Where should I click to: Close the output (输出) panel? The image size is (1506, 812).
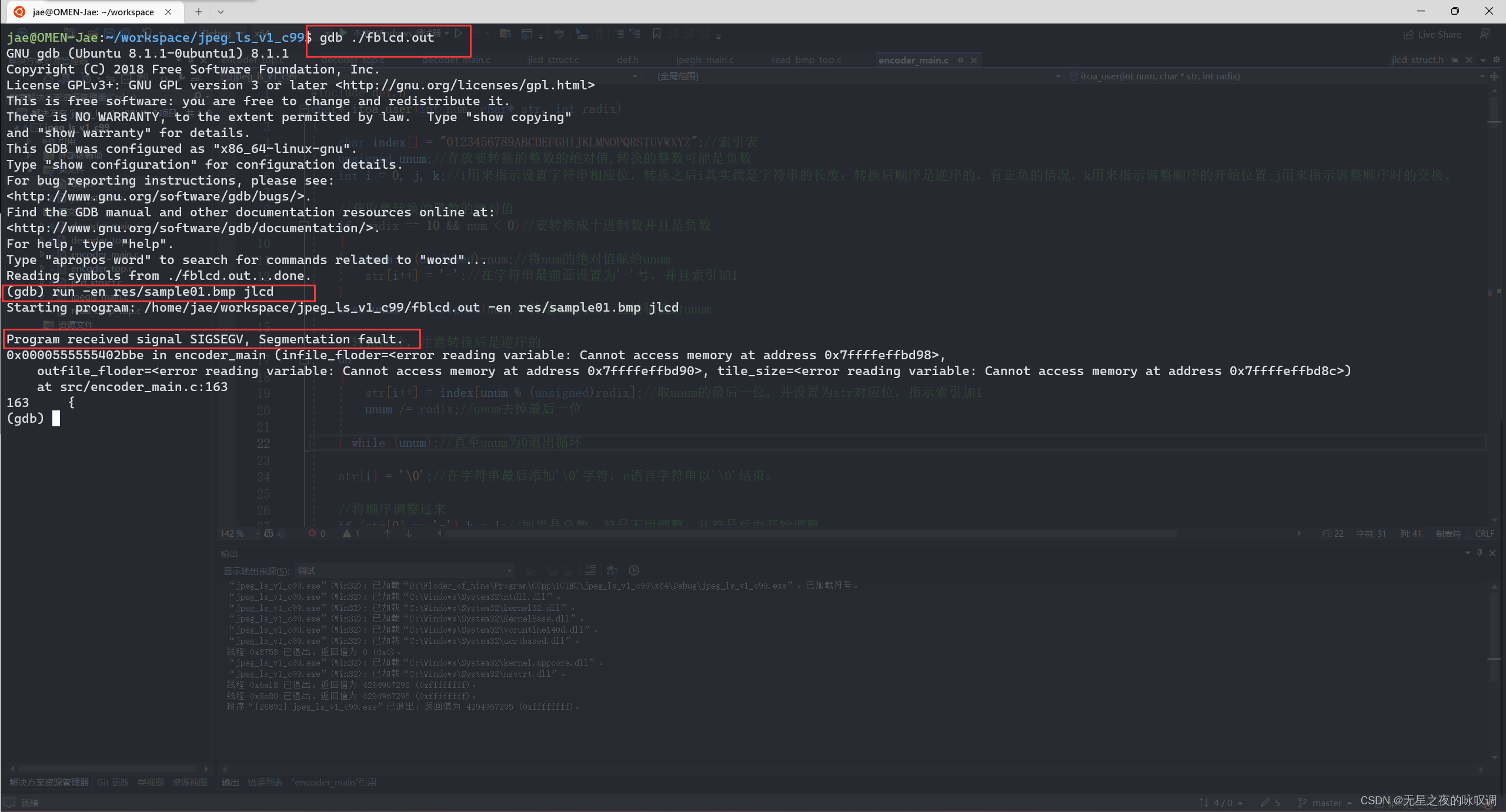1492,553
